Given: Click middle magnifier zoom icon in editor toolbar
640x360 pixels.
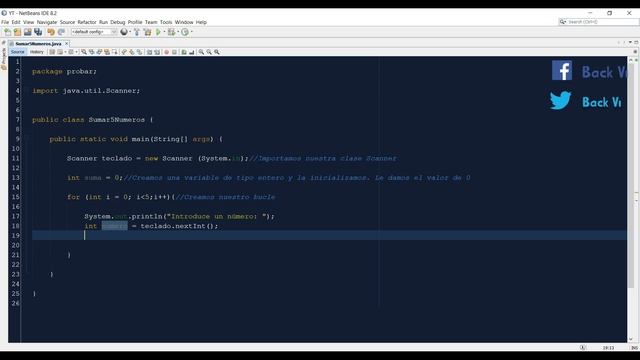Looking at the screenshot, I should pyautogui.click(x=209, y=52).
